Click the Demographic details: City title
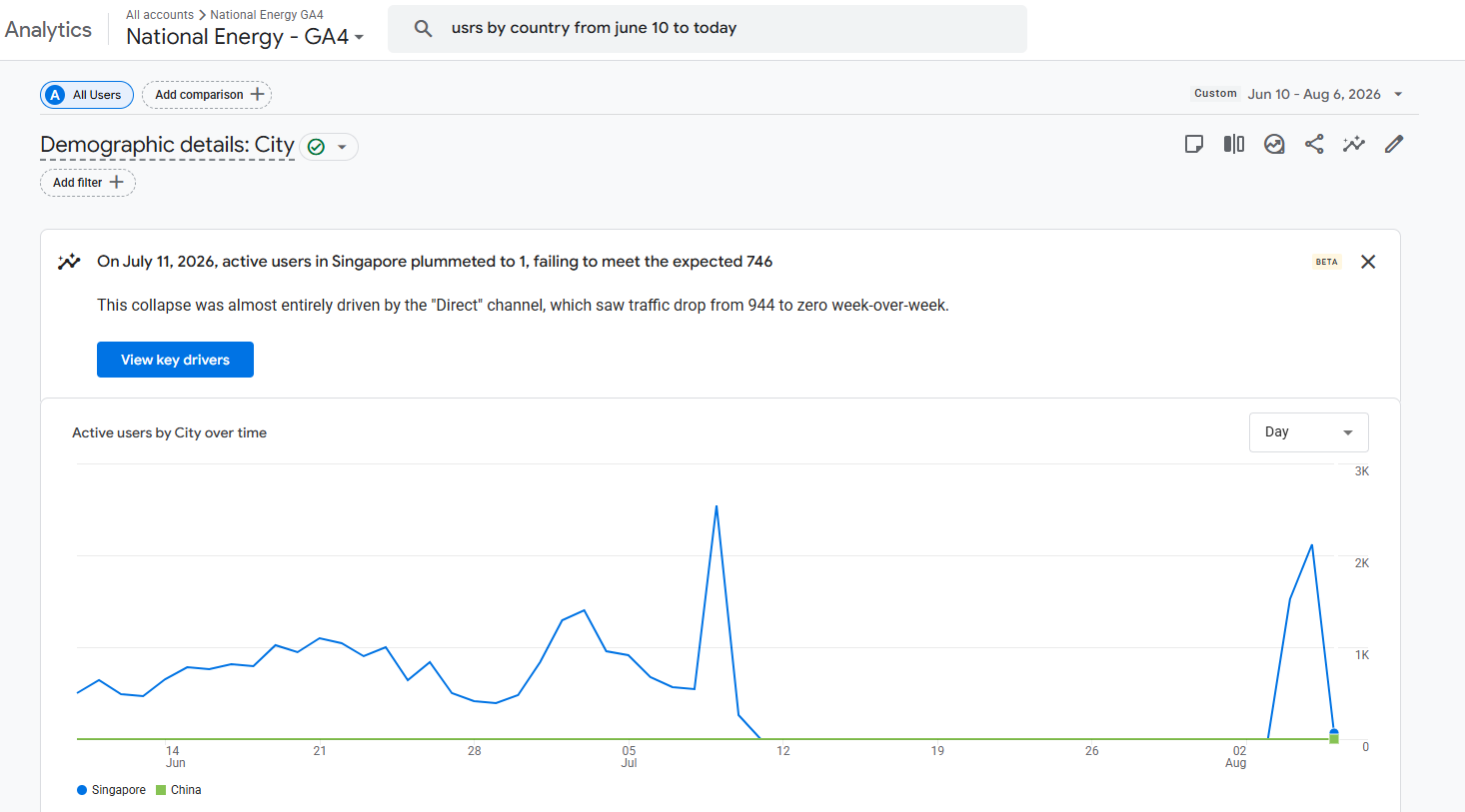 (x=167, y=145)
